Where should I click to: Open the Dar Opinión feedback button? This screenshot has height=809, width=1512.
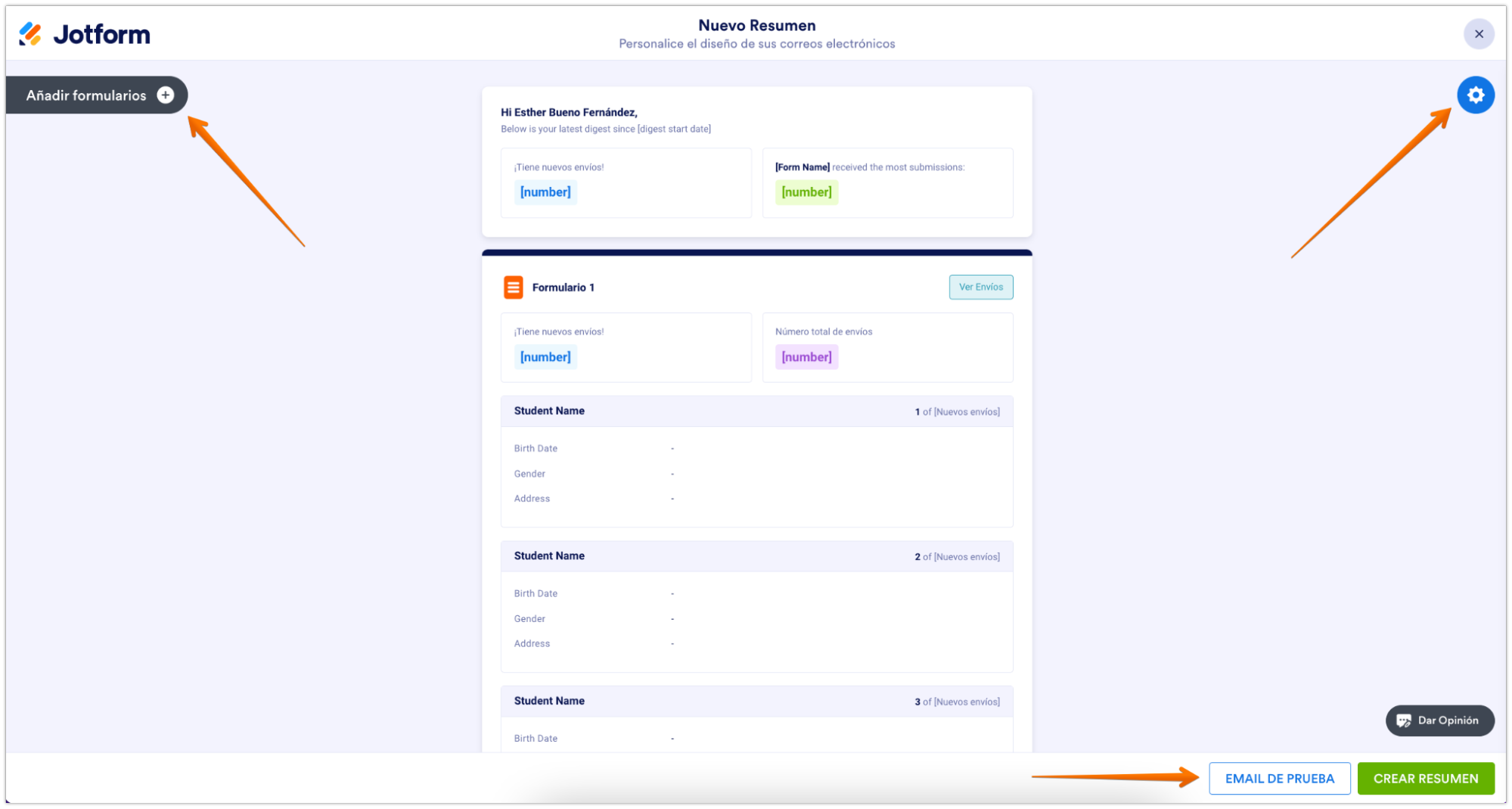(1439, 720)
